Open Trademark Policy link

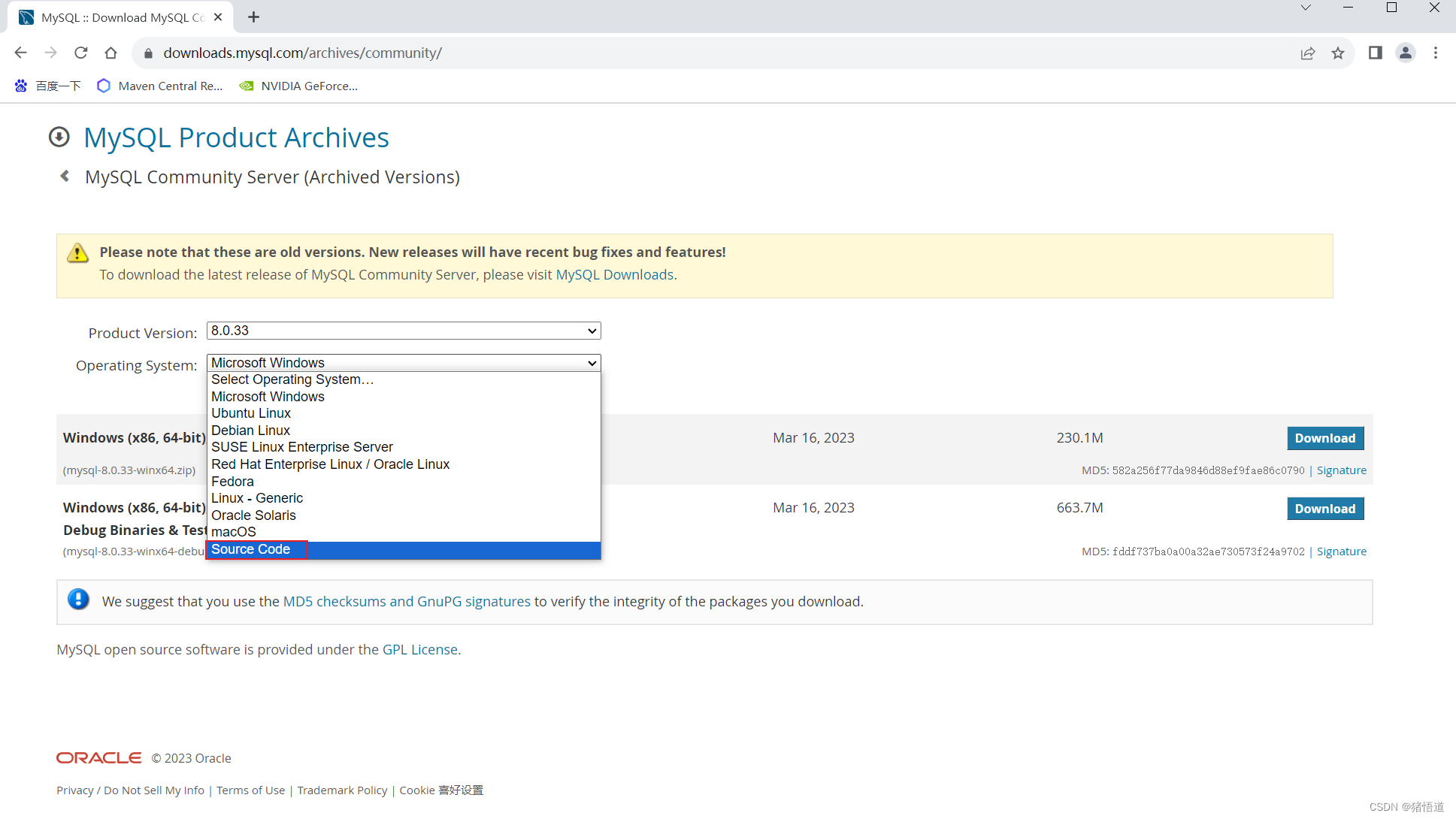click(x=342, y=790)
